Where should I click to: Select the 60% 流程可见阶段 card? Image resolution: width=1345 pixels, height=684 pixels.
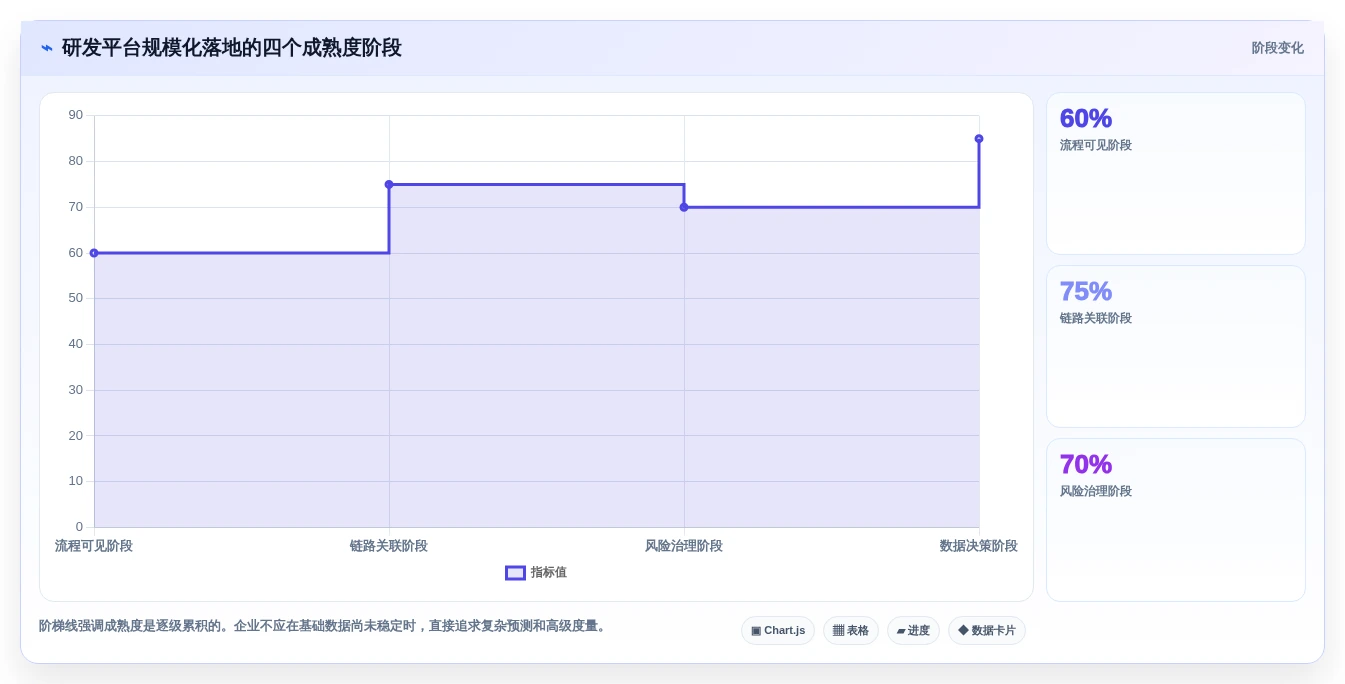pyautogui.click(x=1176, y=174)
